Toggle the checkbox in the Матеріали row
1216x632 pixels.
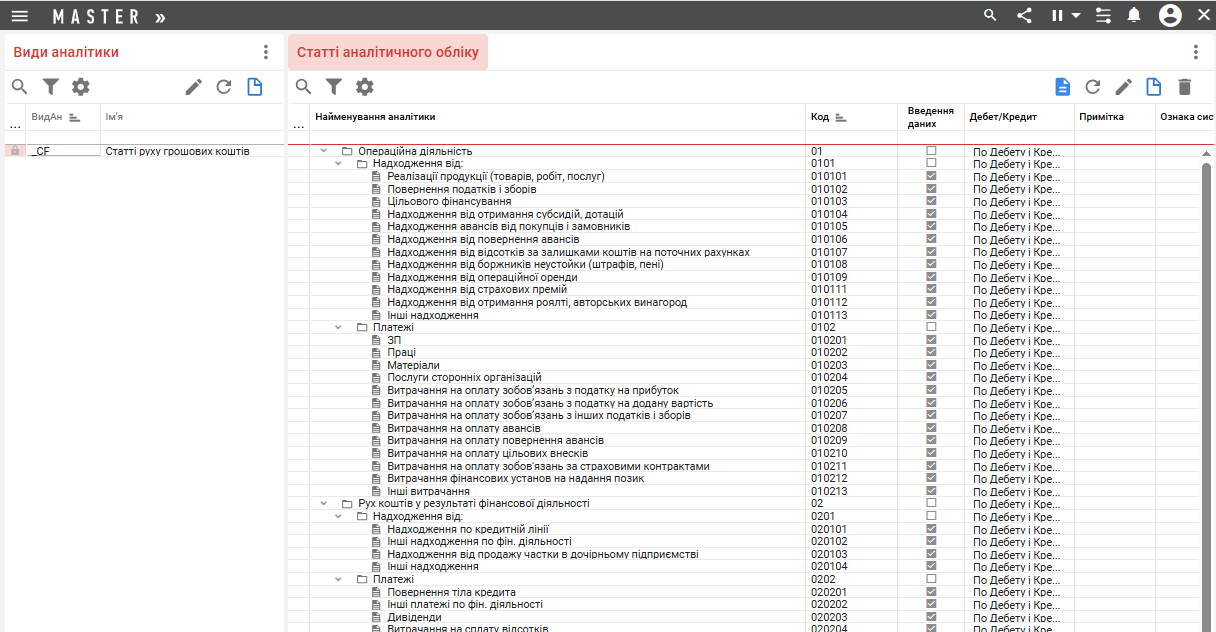[x=931, y=365]
